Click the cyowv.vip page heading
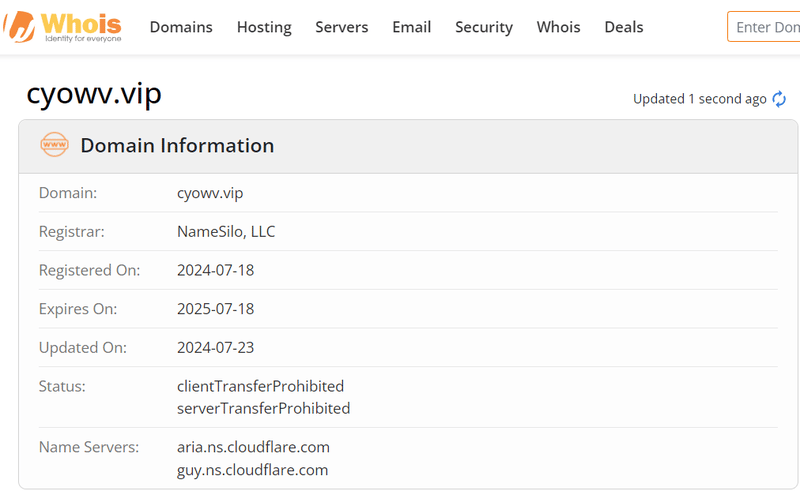 pos(94,94)
